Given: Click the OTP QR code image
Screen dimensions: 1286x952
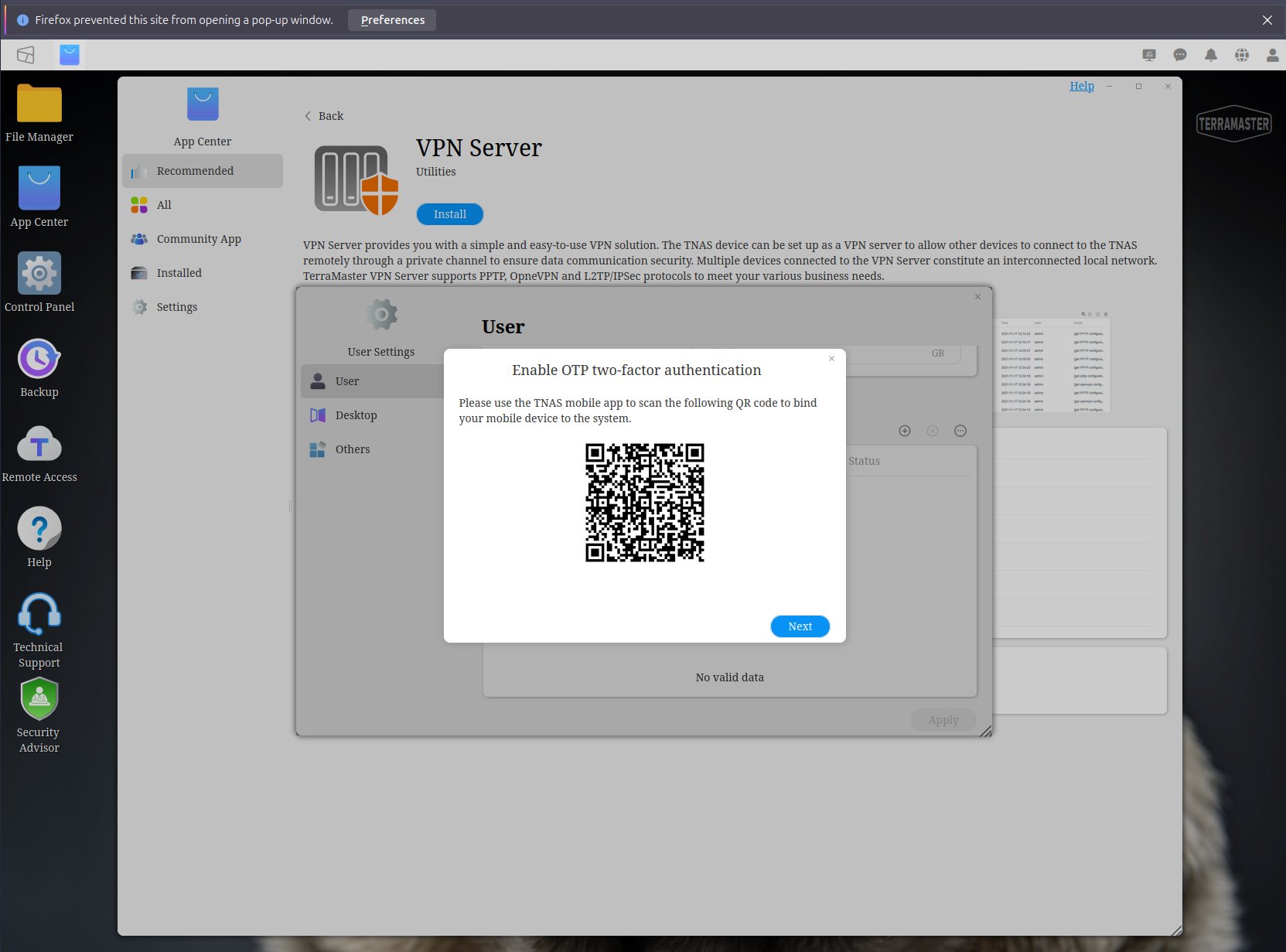Looking at the screenshot, I should click(x=645, y=503).
